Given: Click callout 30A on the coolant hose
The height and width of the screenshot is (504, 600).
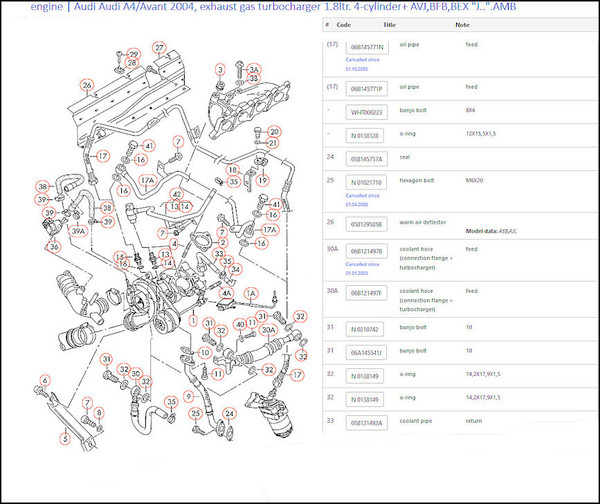Looking at the screenshot, I should (x=268, y=329).
